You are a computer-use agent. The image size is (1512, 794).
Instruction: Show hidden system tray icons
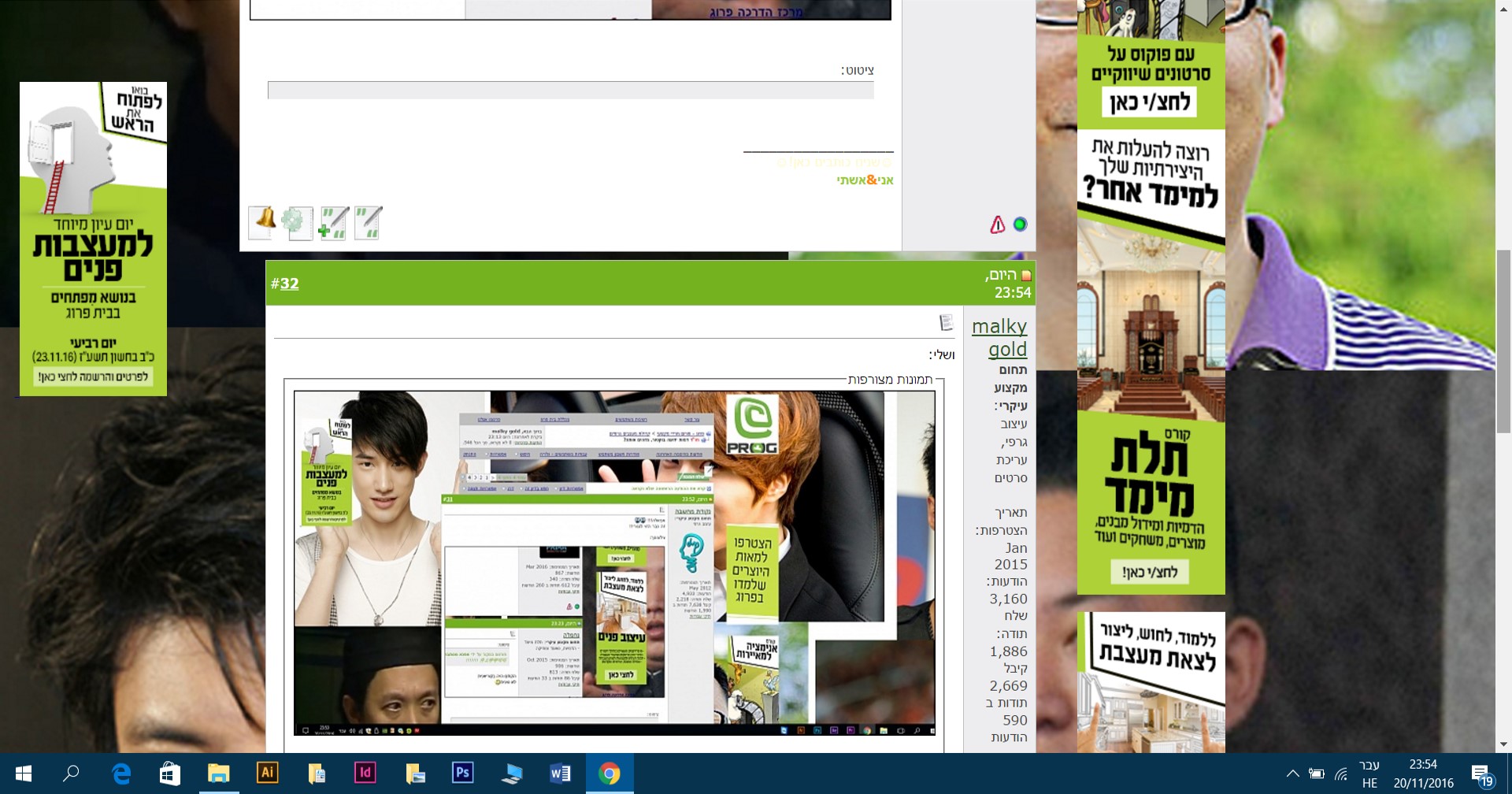coord(1292,774)
